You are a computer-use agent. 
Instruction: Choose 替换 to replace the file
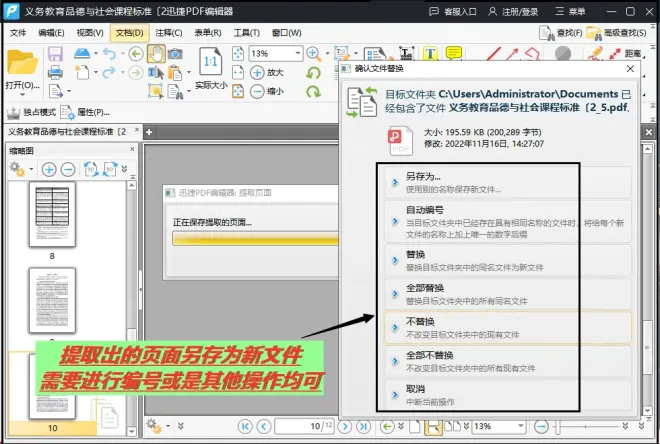click(x=508, y=260)
